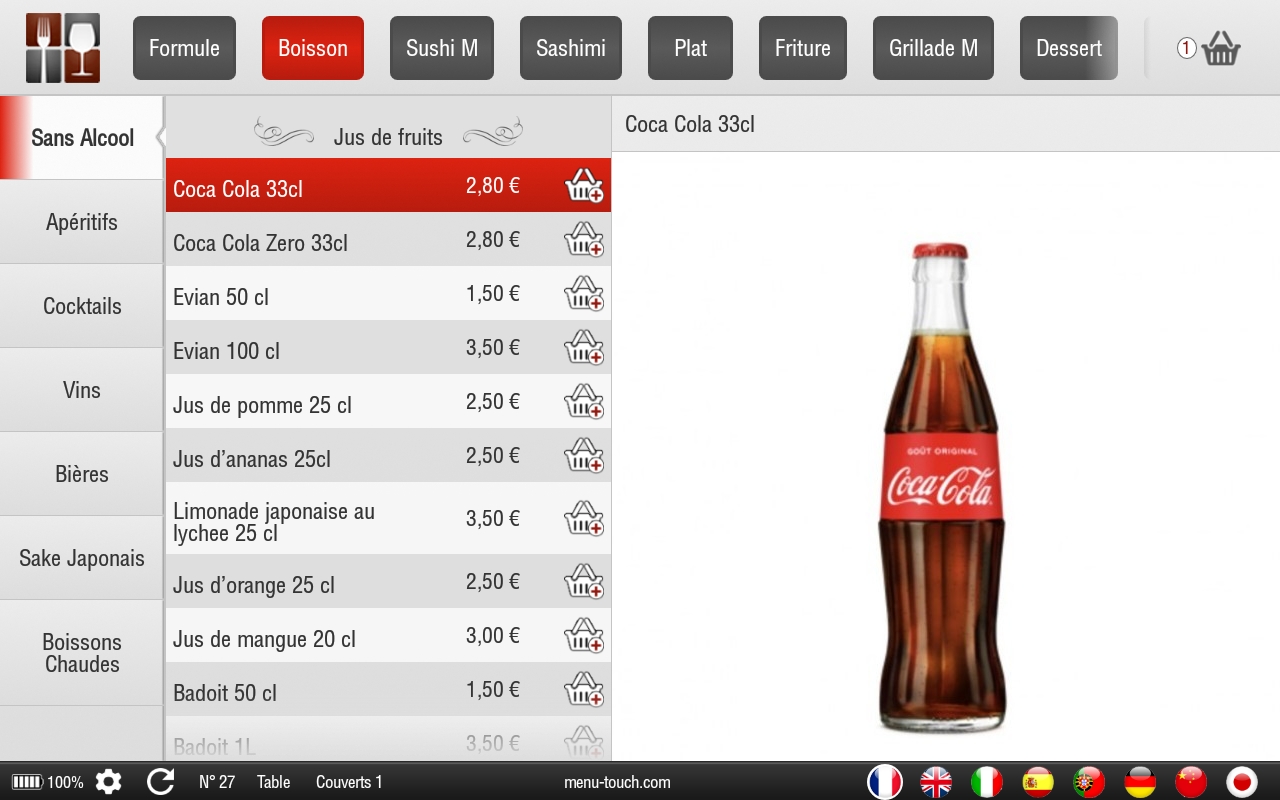
Task: Add Jus de pomme 25 cl to basket
Action: [x=584, y=402]
